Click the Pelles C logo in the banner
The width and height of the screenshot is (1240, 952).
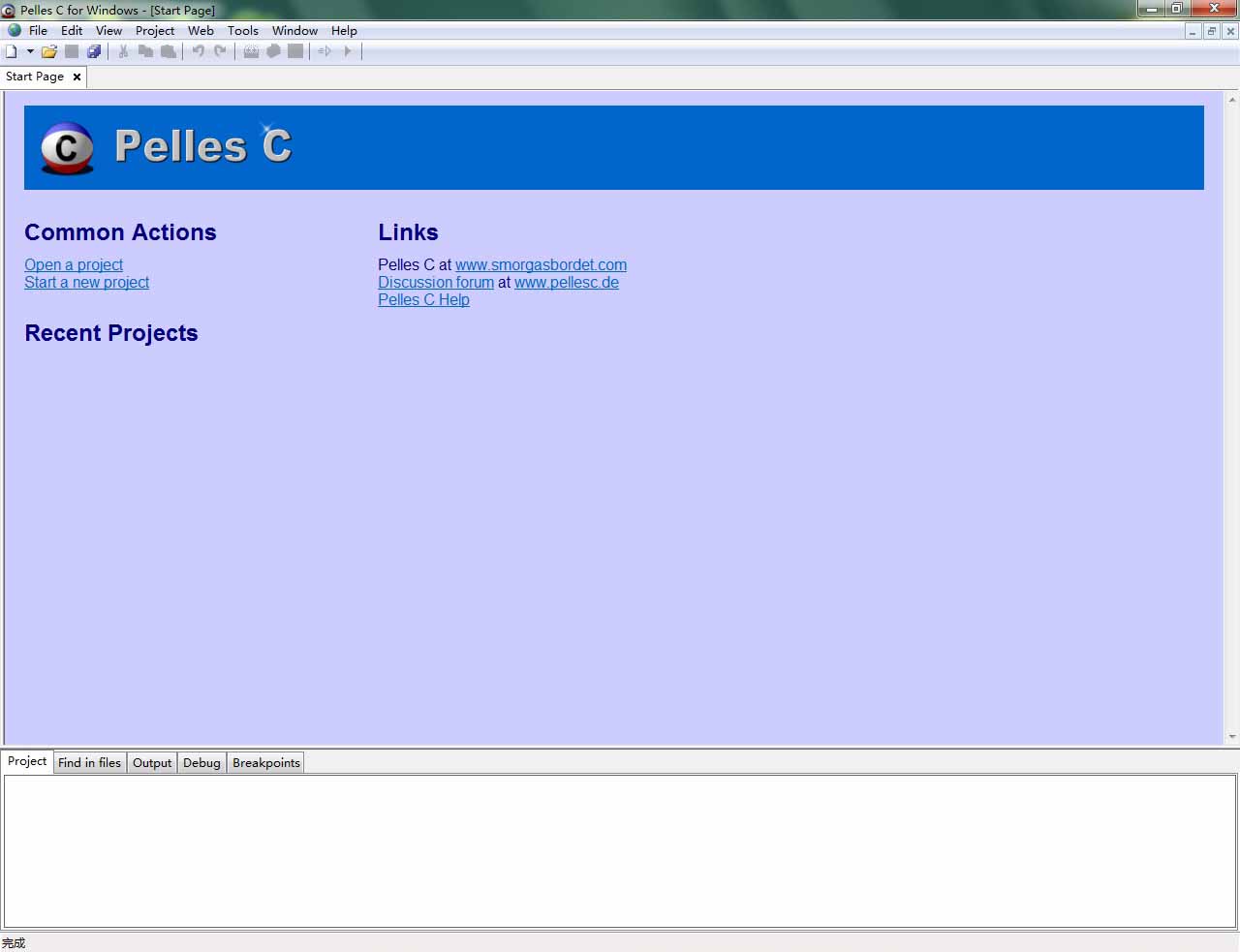[x=67, y=148]
